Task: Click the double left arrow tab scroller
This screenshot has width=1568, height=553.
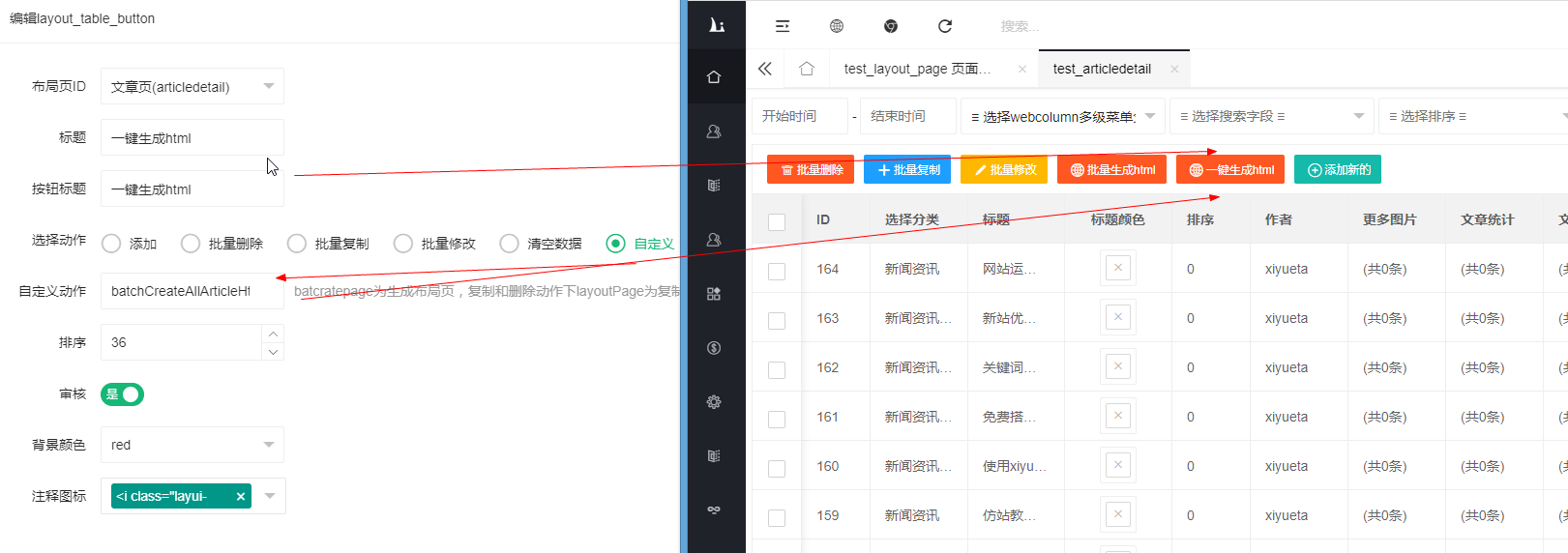Action: 765,69
